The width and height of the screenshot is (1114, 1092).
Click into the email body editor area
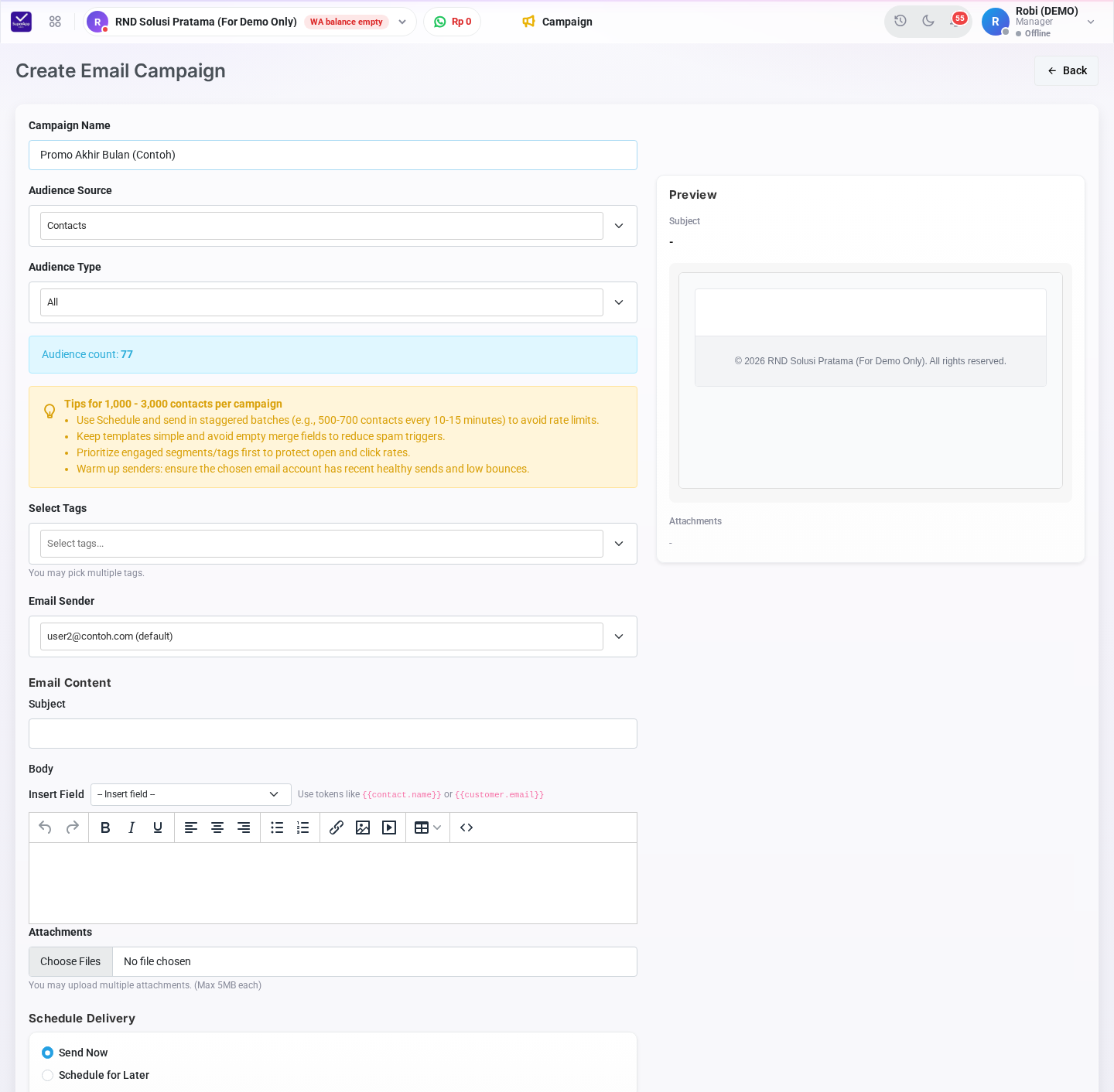pyautogui.click(x=333, y=883)
